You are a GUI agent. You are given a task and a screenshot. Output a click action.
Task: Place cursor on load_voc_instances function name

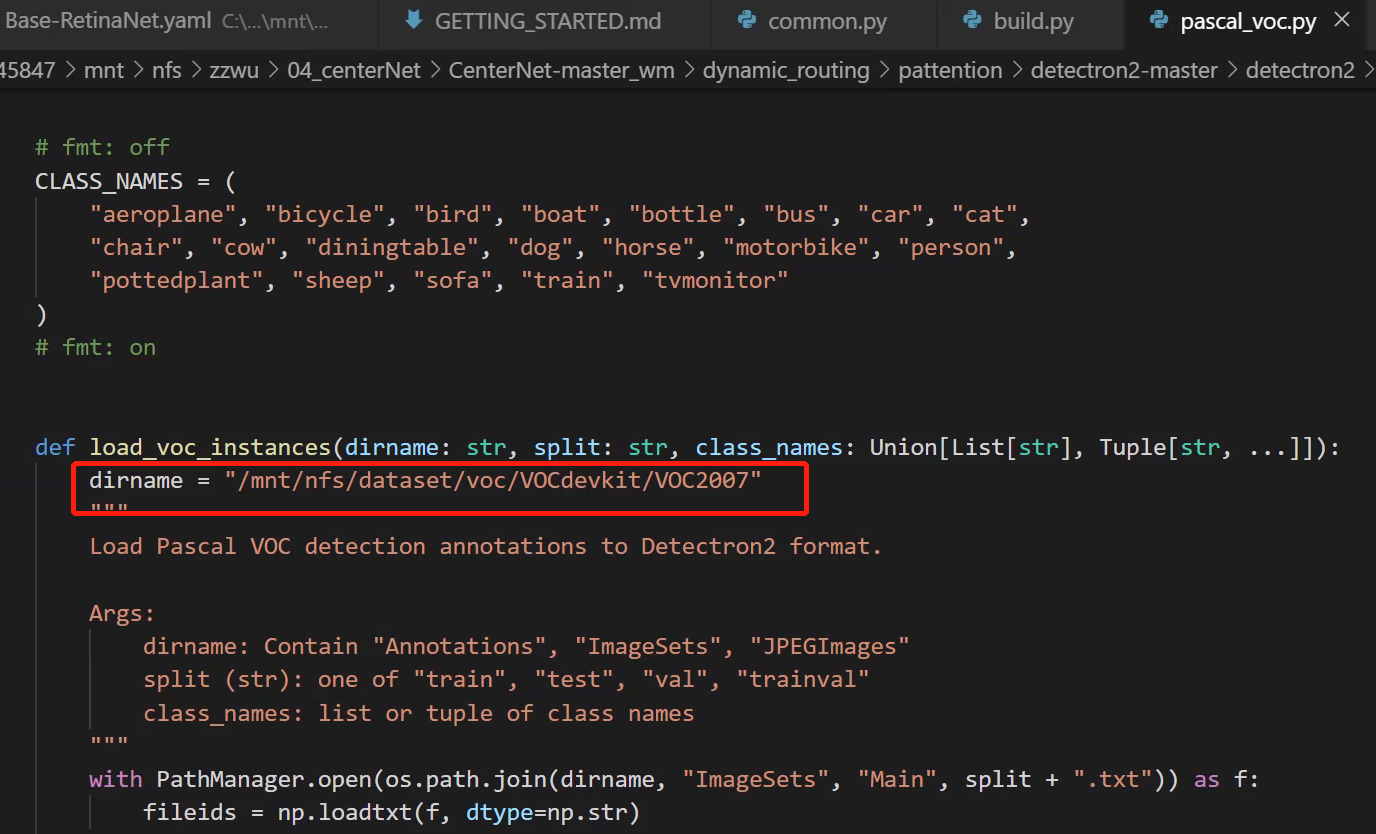point(210,447)
